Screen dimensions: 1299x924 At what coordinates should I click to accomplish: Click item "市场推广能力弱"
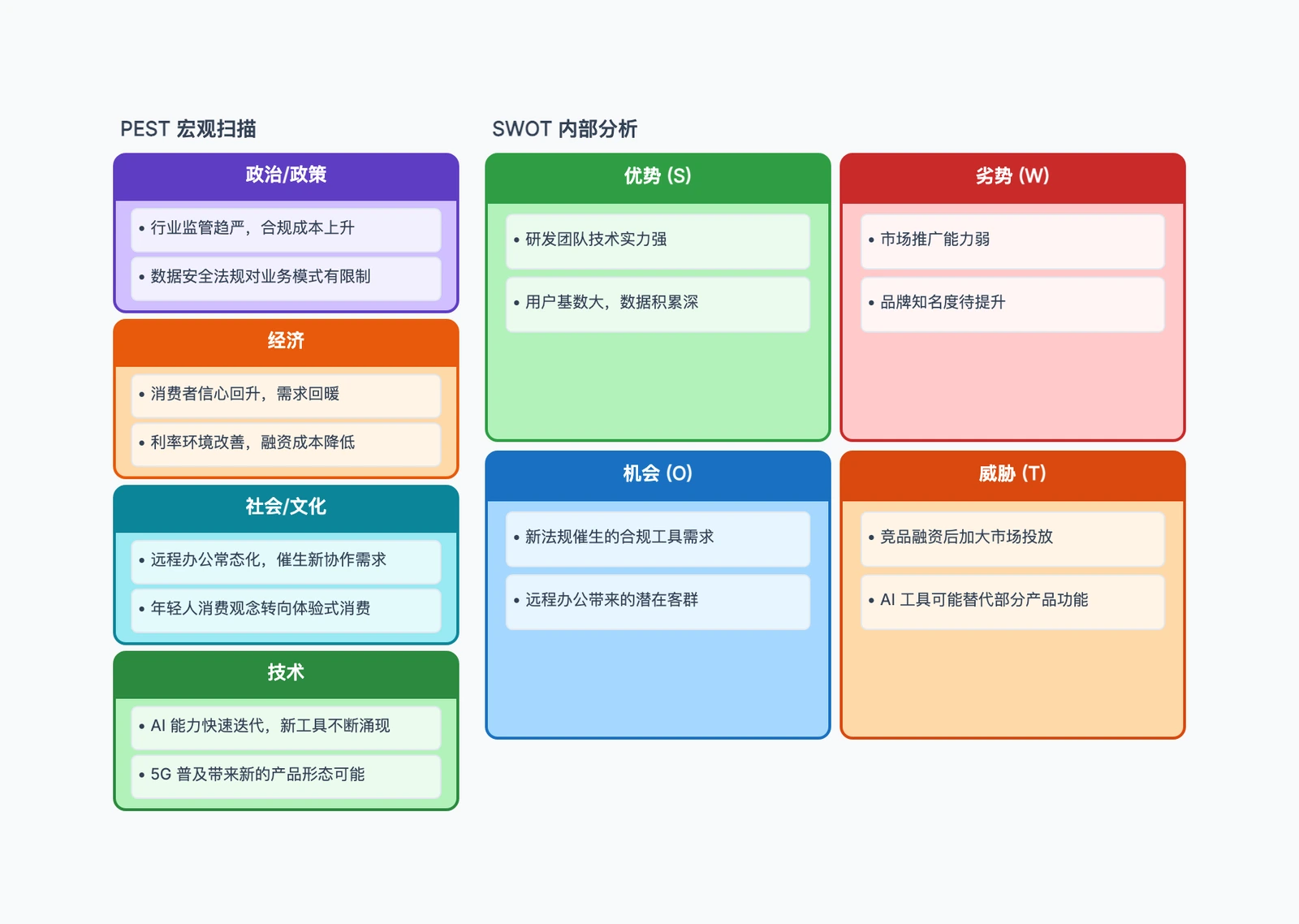pyautogui.click(x=1012, y=240)
